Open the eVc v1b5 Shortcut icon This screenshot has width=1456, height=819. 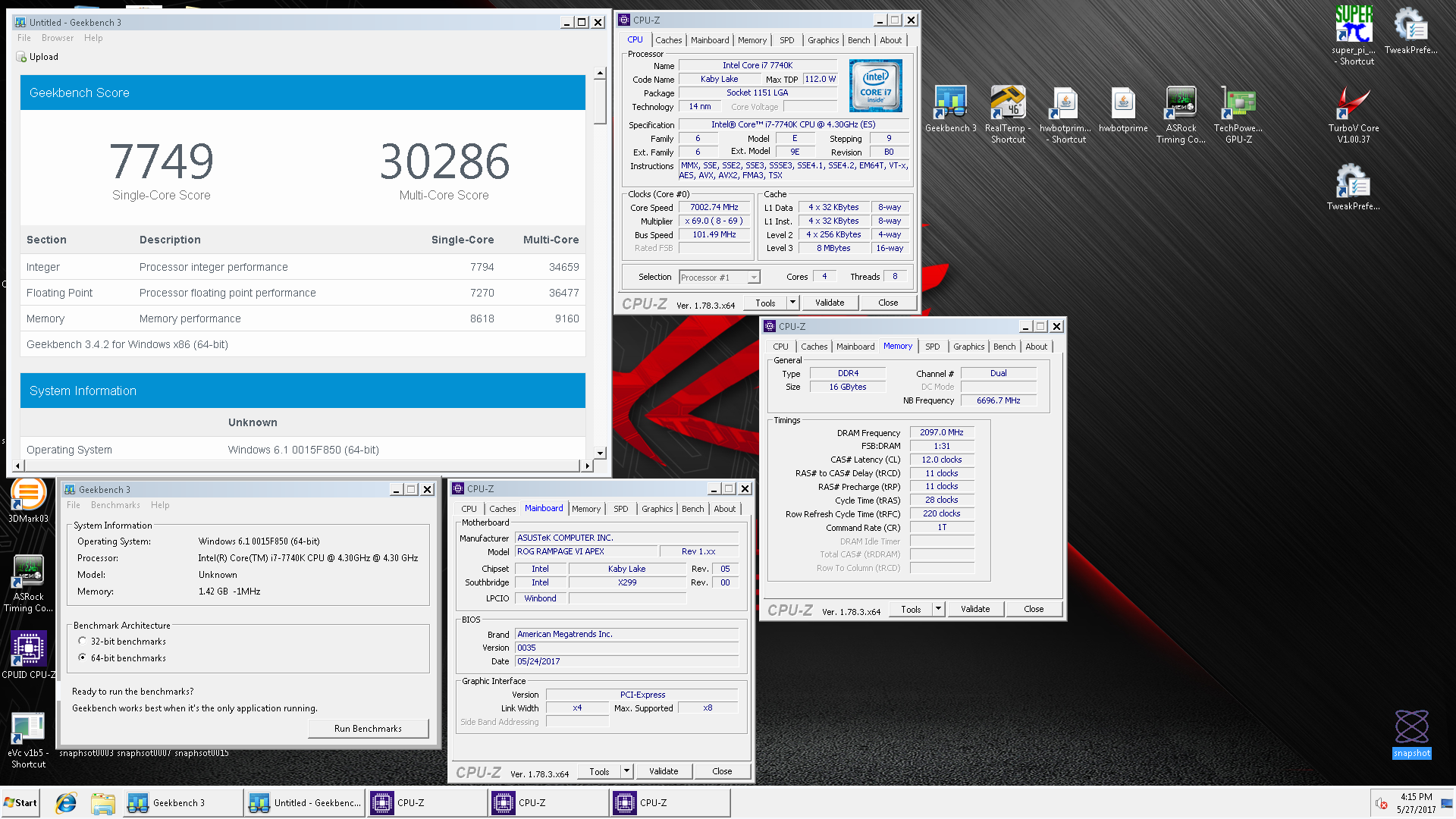(x=28, y=741)
